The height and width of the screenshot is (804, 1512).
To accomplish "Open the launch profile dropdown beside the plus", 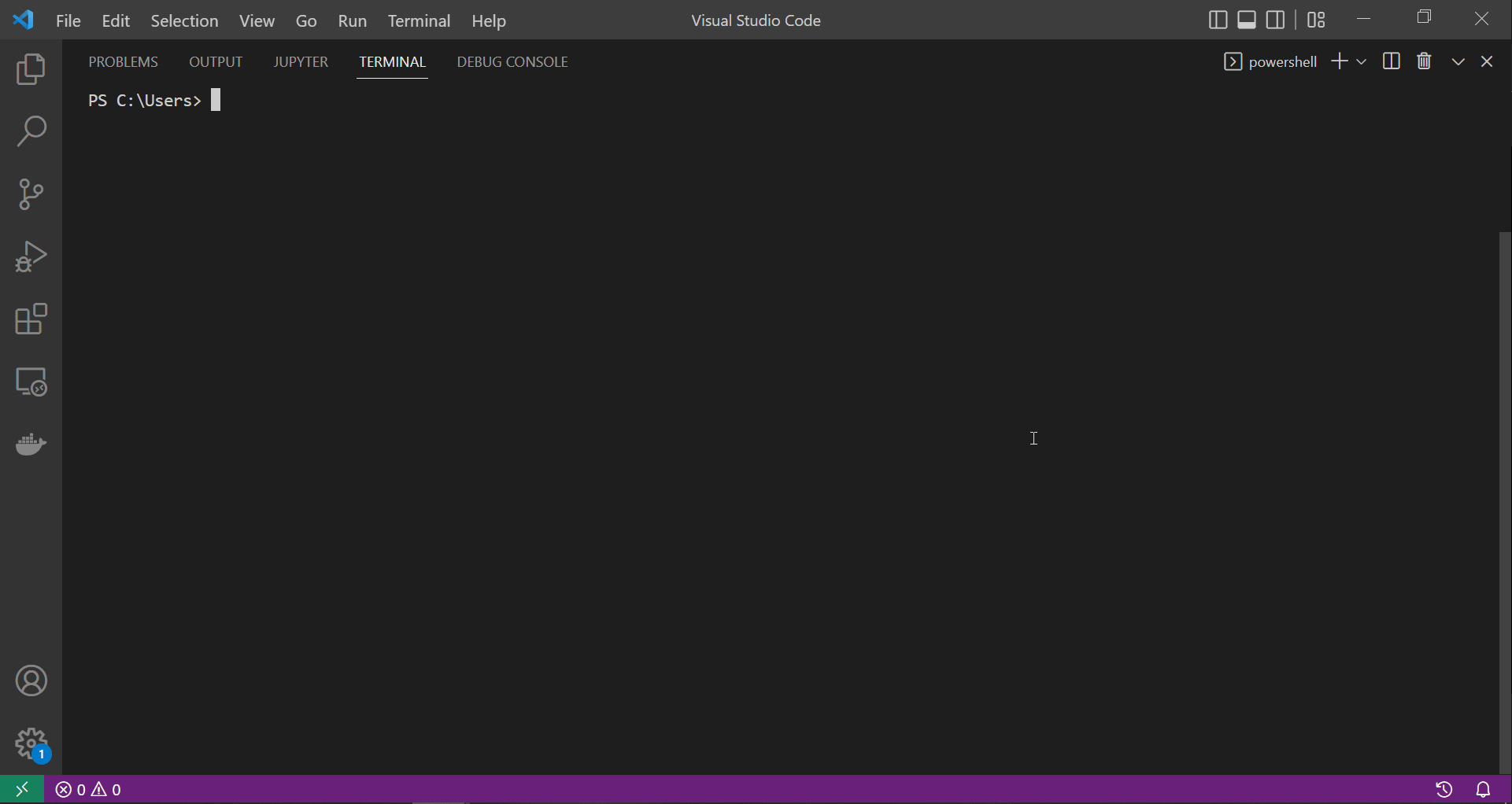I will coord(1362,61).
